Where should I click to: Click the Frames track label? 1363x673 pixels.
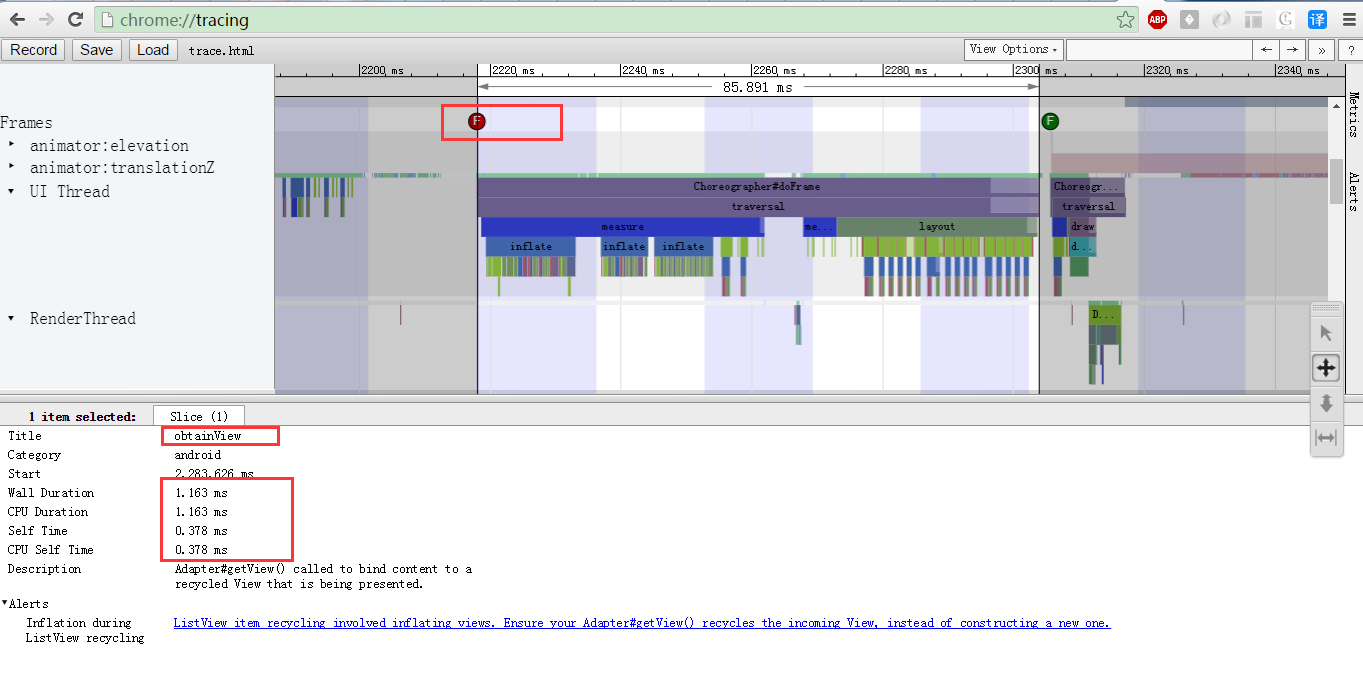(26, 122)
